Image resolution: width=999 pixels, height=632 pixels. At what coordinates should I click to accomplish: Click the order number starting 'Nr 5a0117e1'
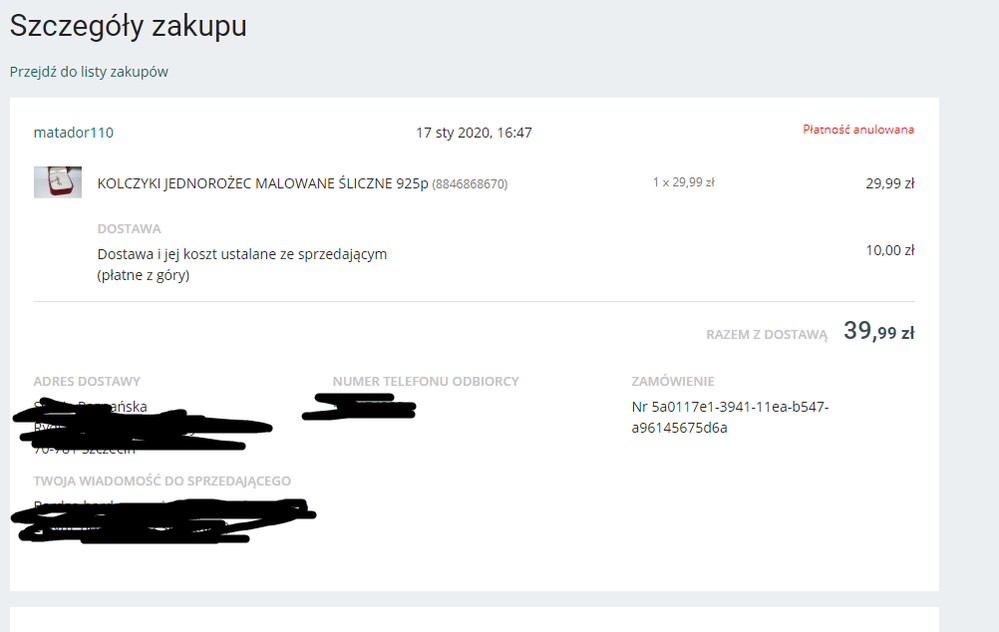(x=725, y=407)
